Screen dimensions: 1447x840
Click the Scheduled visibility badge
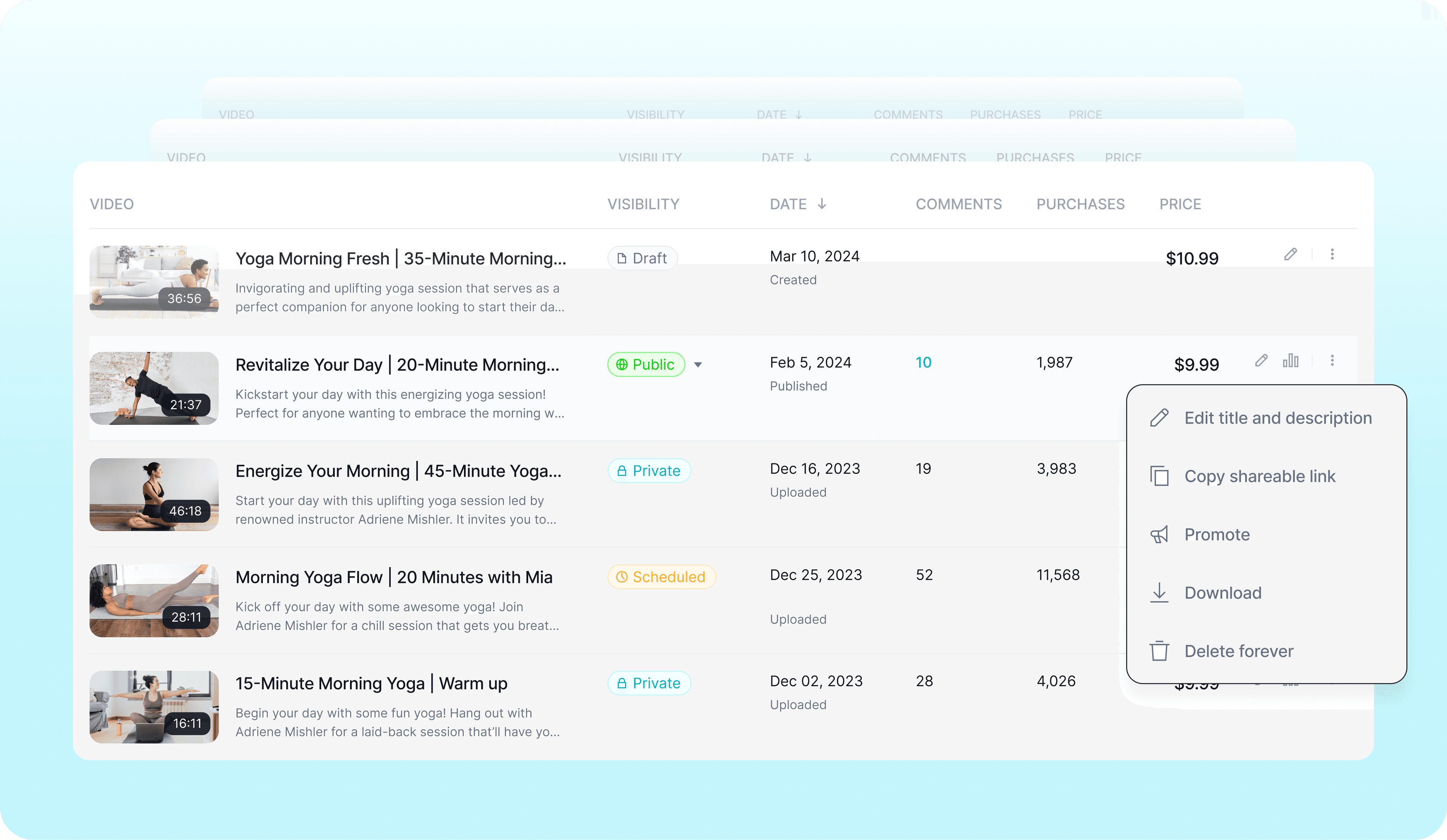[x=662, y=577]
